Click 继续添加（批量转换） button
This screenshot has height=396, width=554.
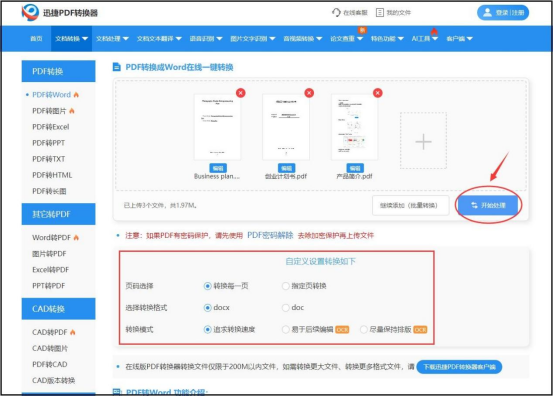[411, 205]
